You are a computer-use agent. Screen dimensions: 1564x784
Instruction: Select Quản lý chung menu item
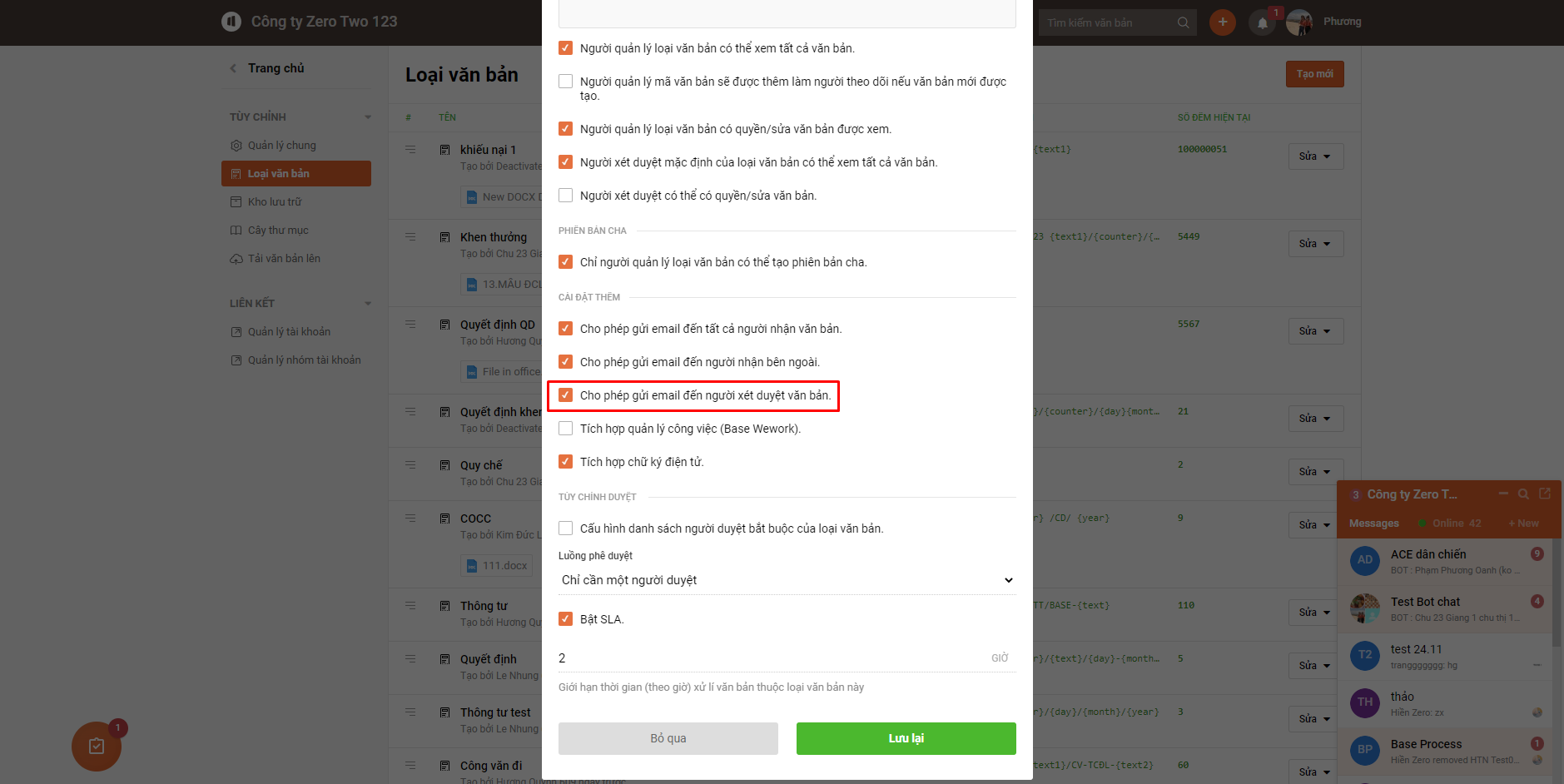[x=282, y=146]
